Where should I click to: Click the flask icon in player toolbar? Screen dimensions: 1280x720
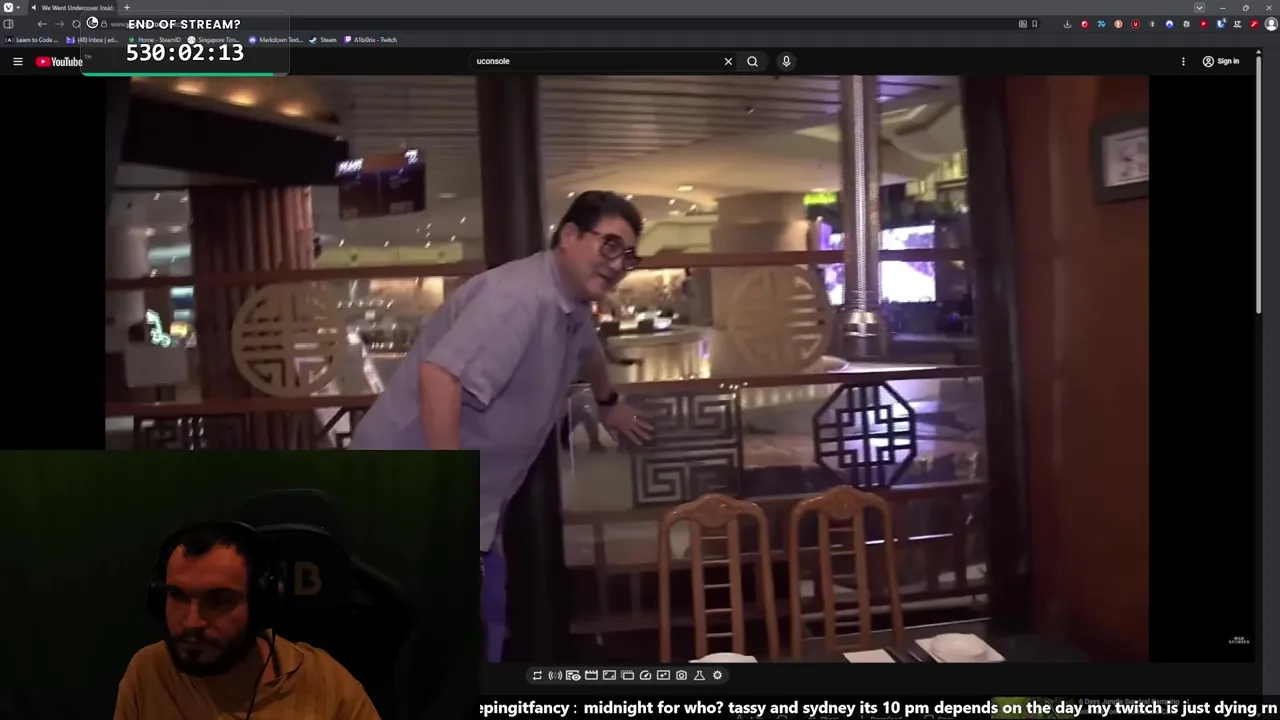699,675
